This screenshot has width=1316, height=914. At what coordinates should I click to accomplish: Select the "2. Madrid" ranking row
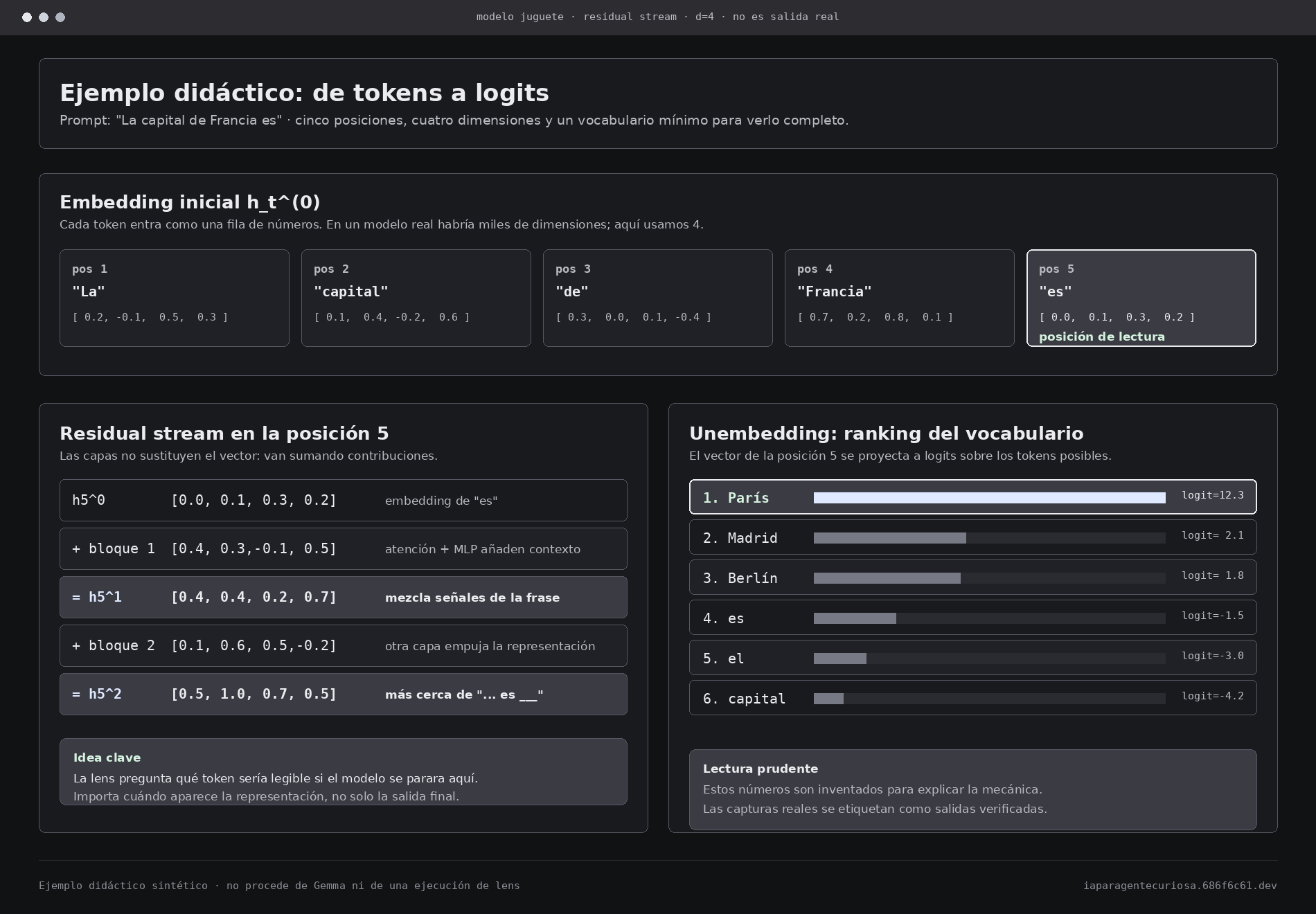[973, 537]
